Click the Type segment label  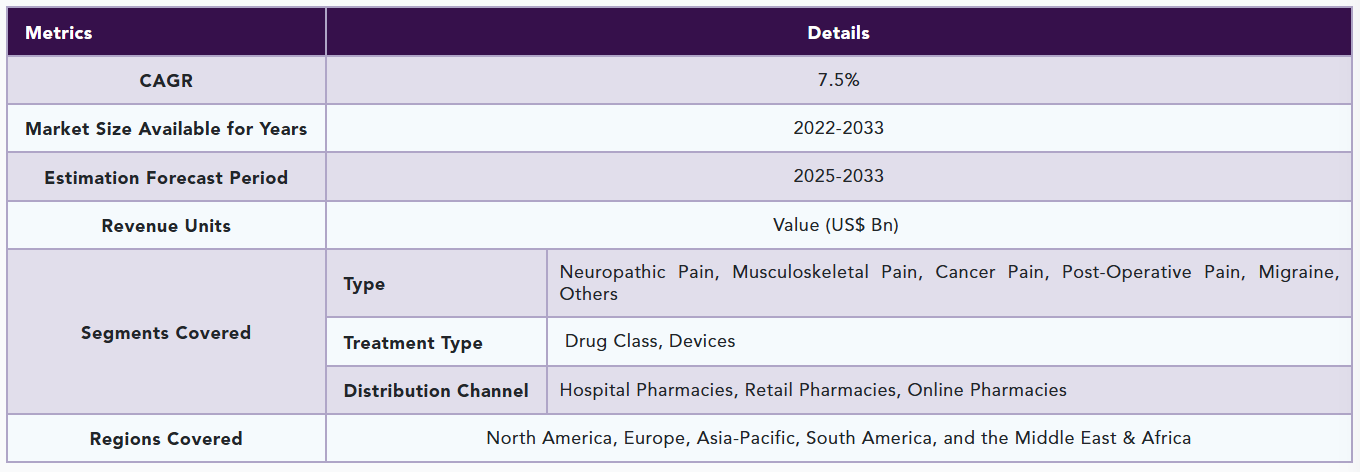[364, 284]
